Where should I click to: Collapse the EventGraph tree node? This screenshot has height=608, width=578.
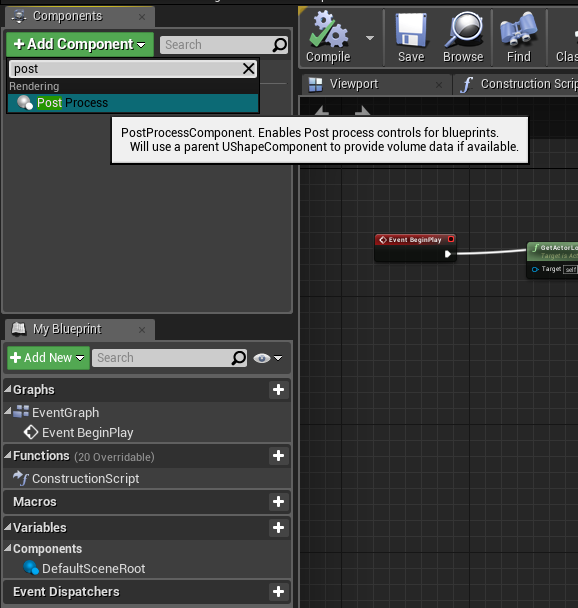point(8,412)
